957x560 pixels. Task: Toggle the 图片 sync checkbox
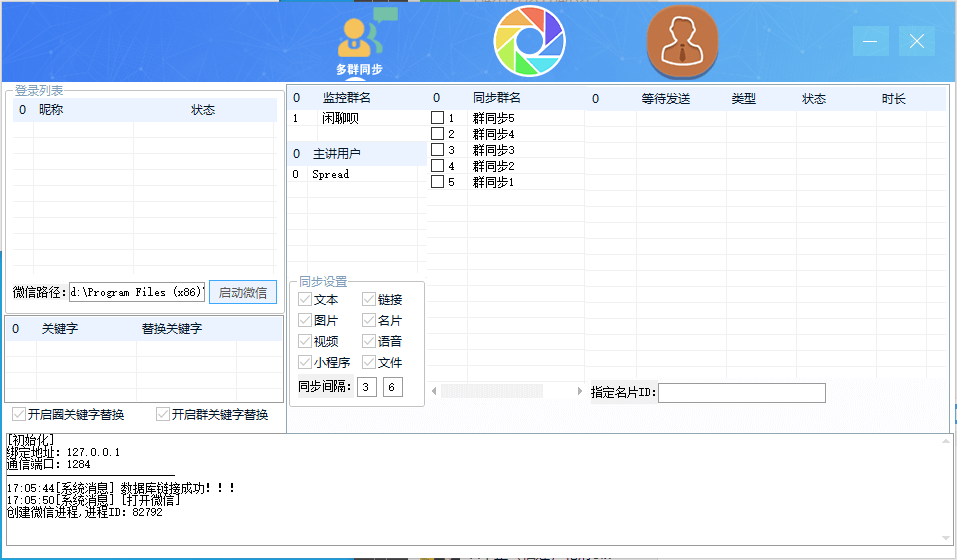pos(305,320)
